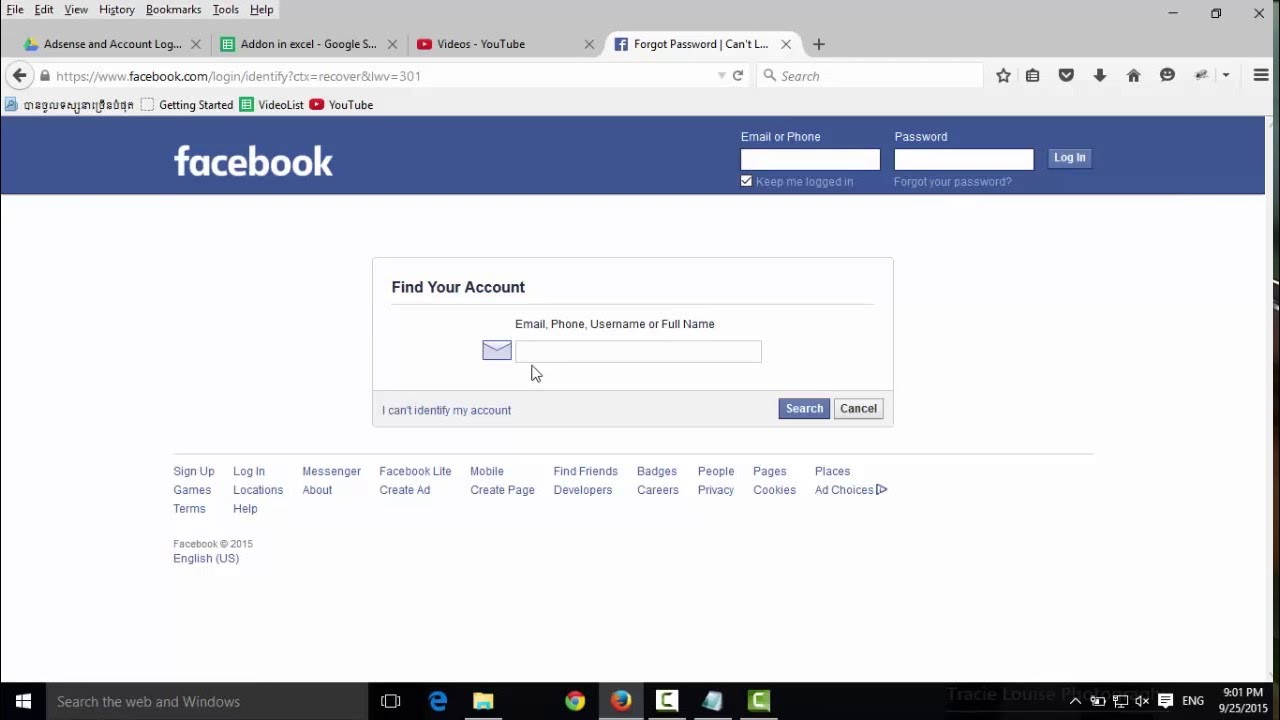Image resolution: width=1280 pixels, height=720 pixels.
Task: Open the Edit menu
Action: [44, 9]
